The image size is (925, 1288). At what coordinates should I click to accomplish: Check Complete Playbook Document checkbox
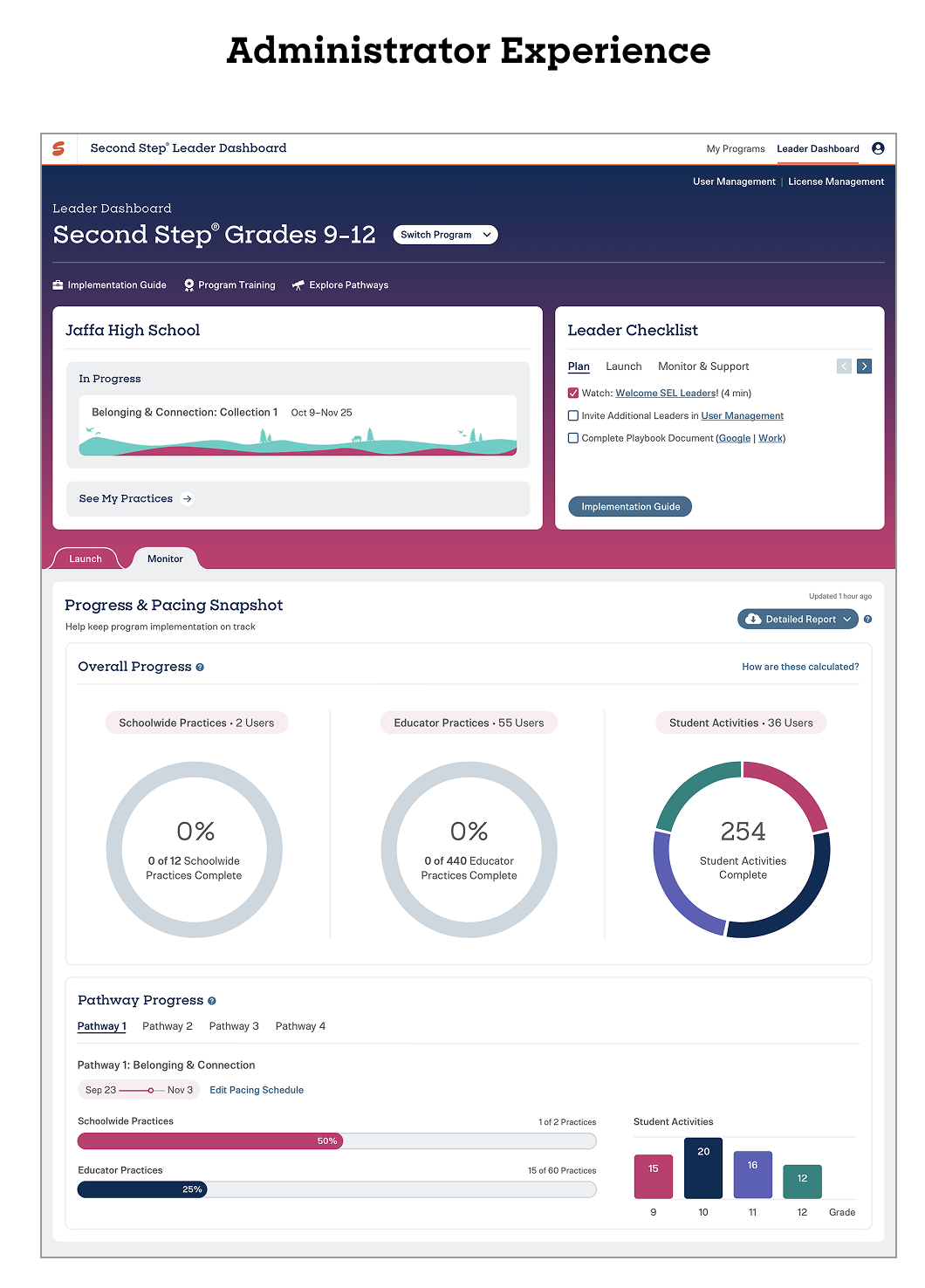(573, 439)
